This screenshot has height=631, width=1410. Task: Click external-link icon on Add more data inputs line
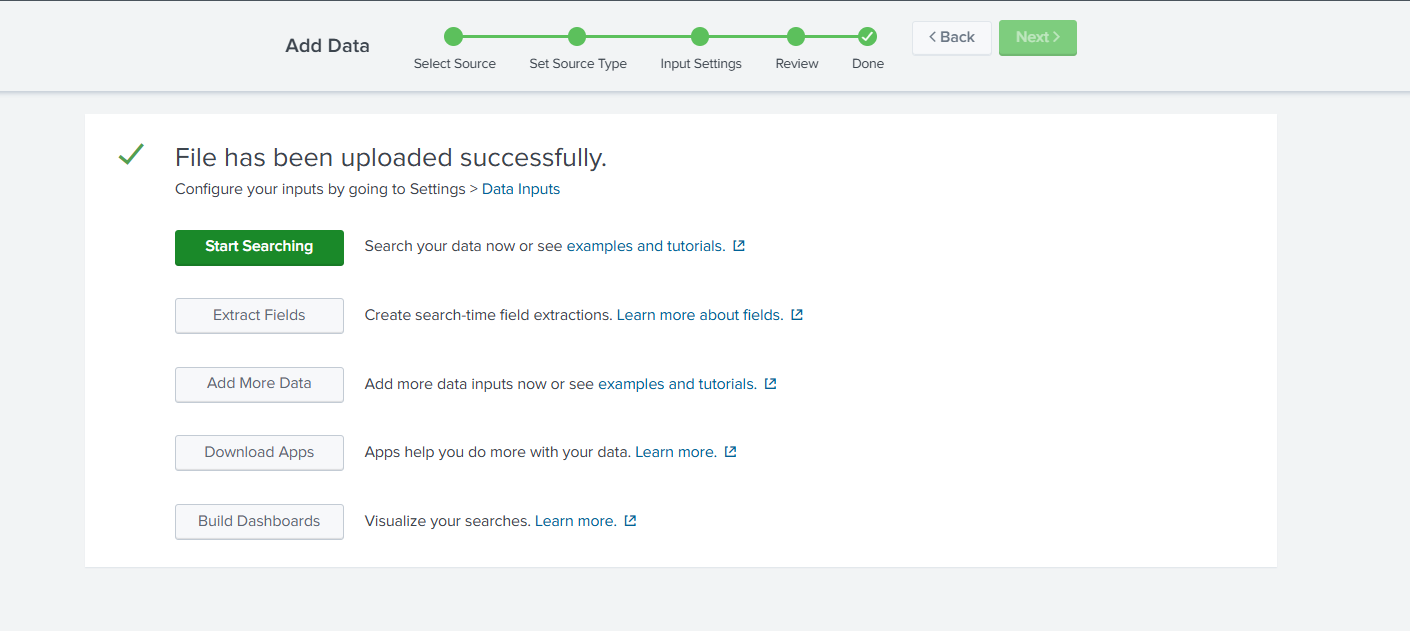pos(770,384)
